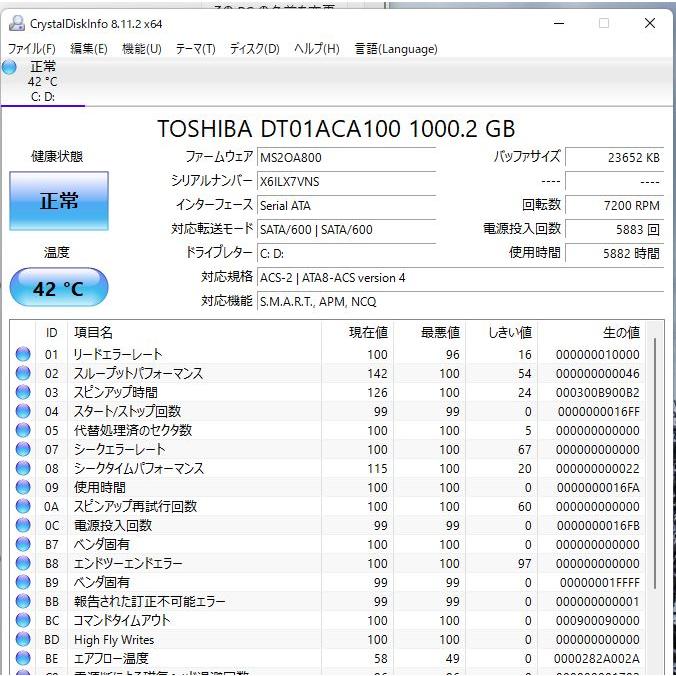Click status orb for BE エアフロー温度
The height and width of the screenshot is (676, 676).
pyautogui.click(x=23, y=658)
